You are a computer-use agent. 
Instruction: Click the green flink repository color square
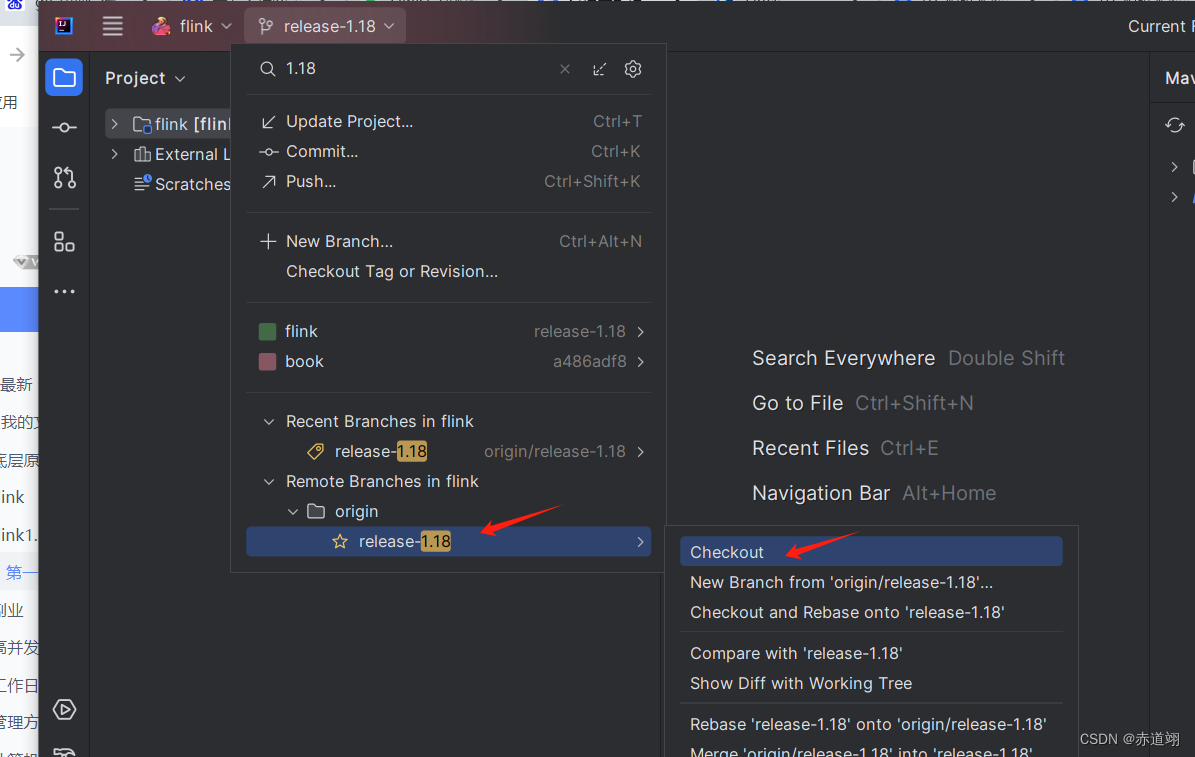tap(268, 332)
